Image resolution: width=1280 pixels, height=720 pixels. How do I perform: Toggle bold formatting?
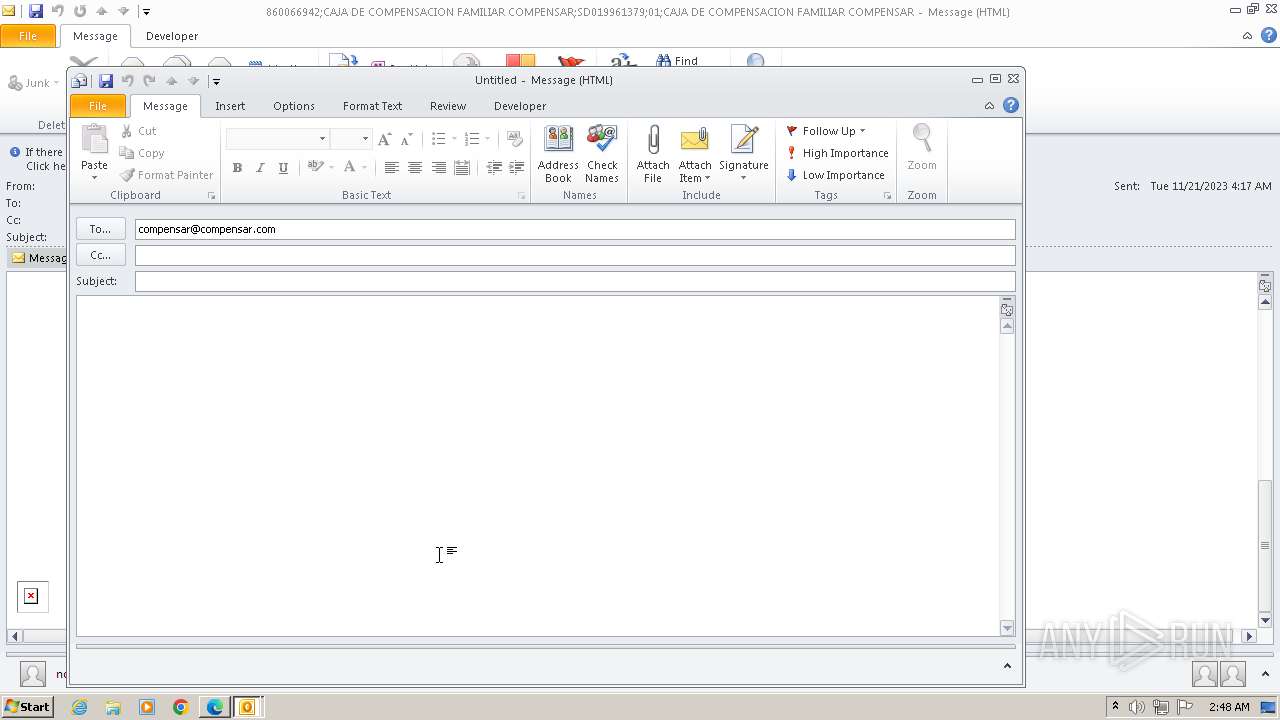[237, 168]
